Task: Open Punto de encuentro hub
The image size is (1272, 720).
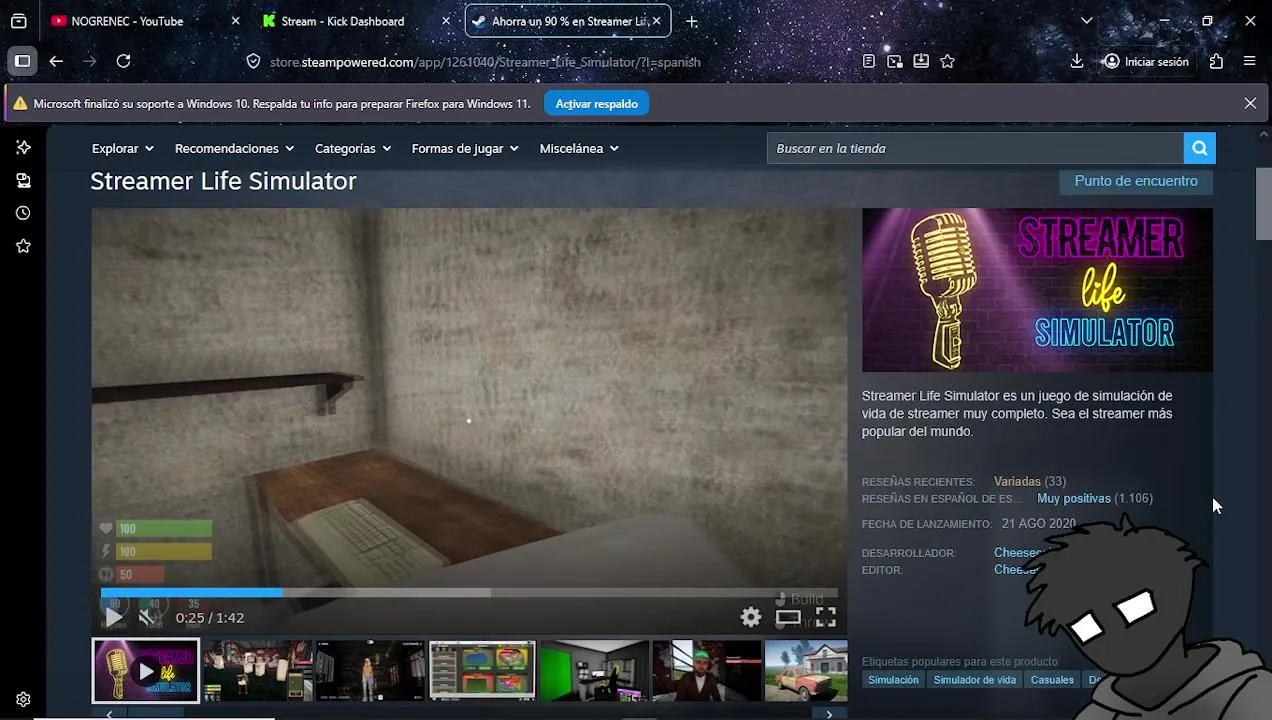Action: point(1136,181)
